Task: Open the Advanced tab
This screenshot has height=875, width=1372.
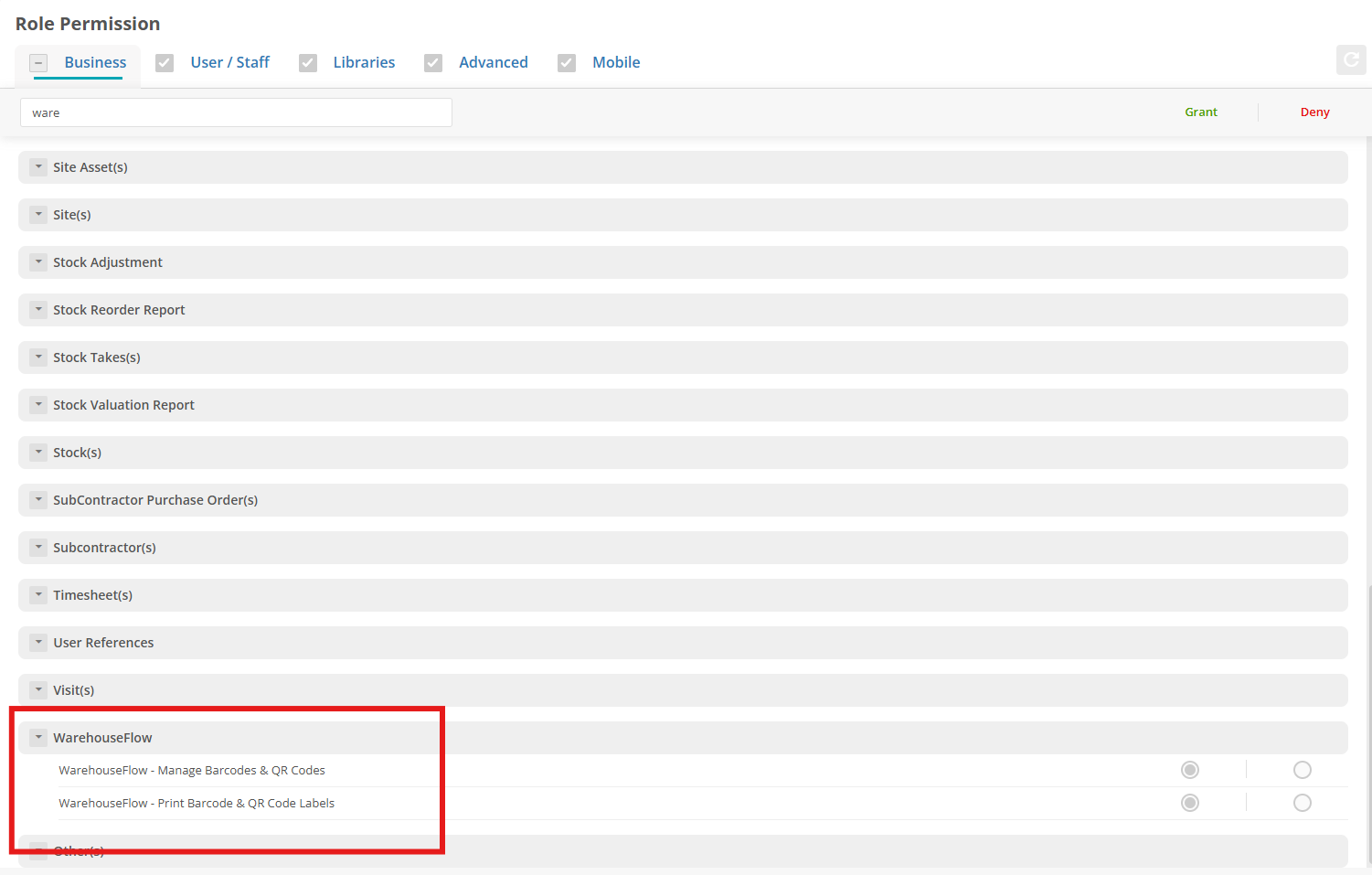Action: [494, 62]
